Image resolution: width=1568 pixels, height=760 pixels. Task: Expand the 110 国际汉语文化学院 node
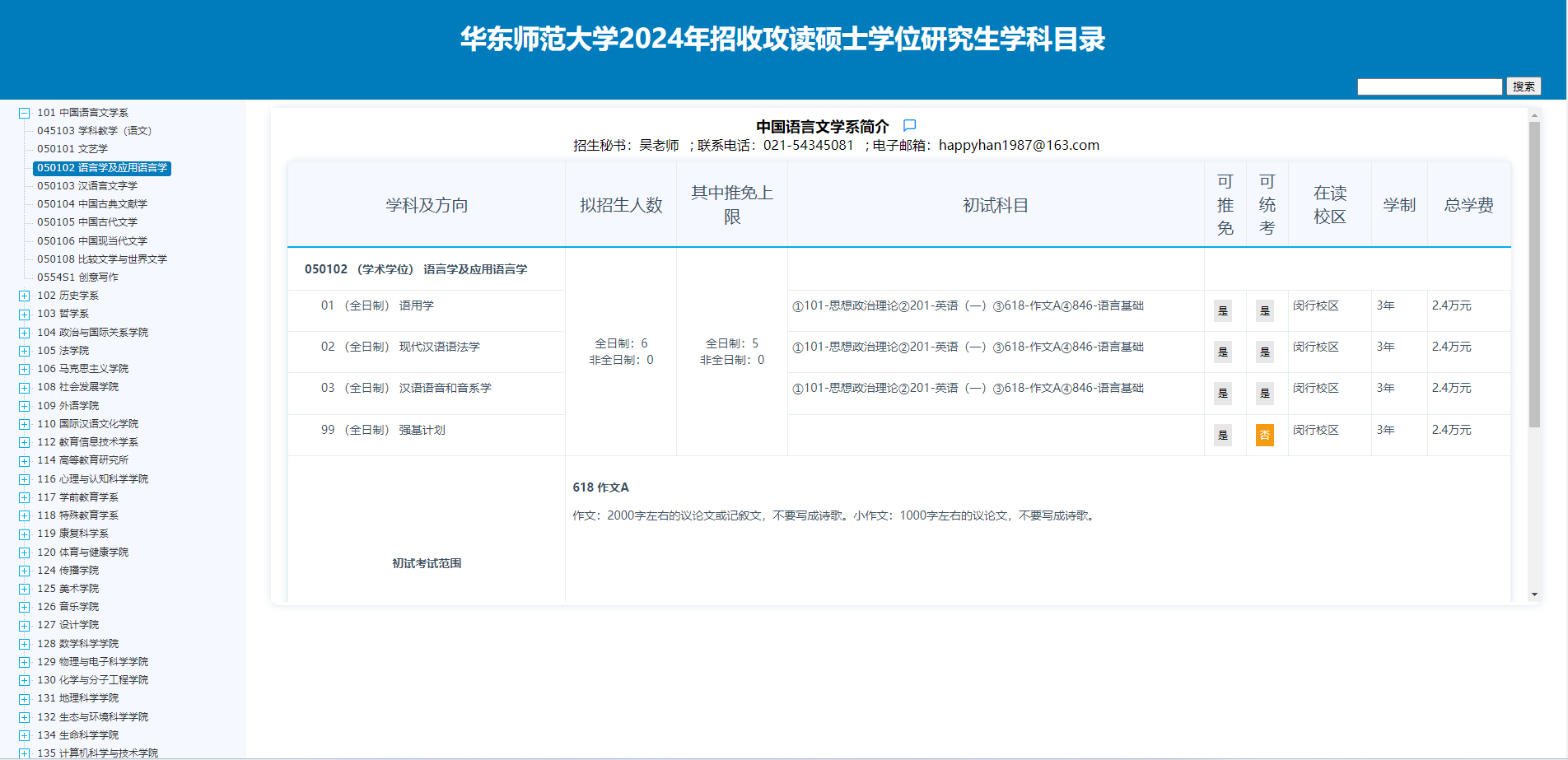(x=25, y=424)
